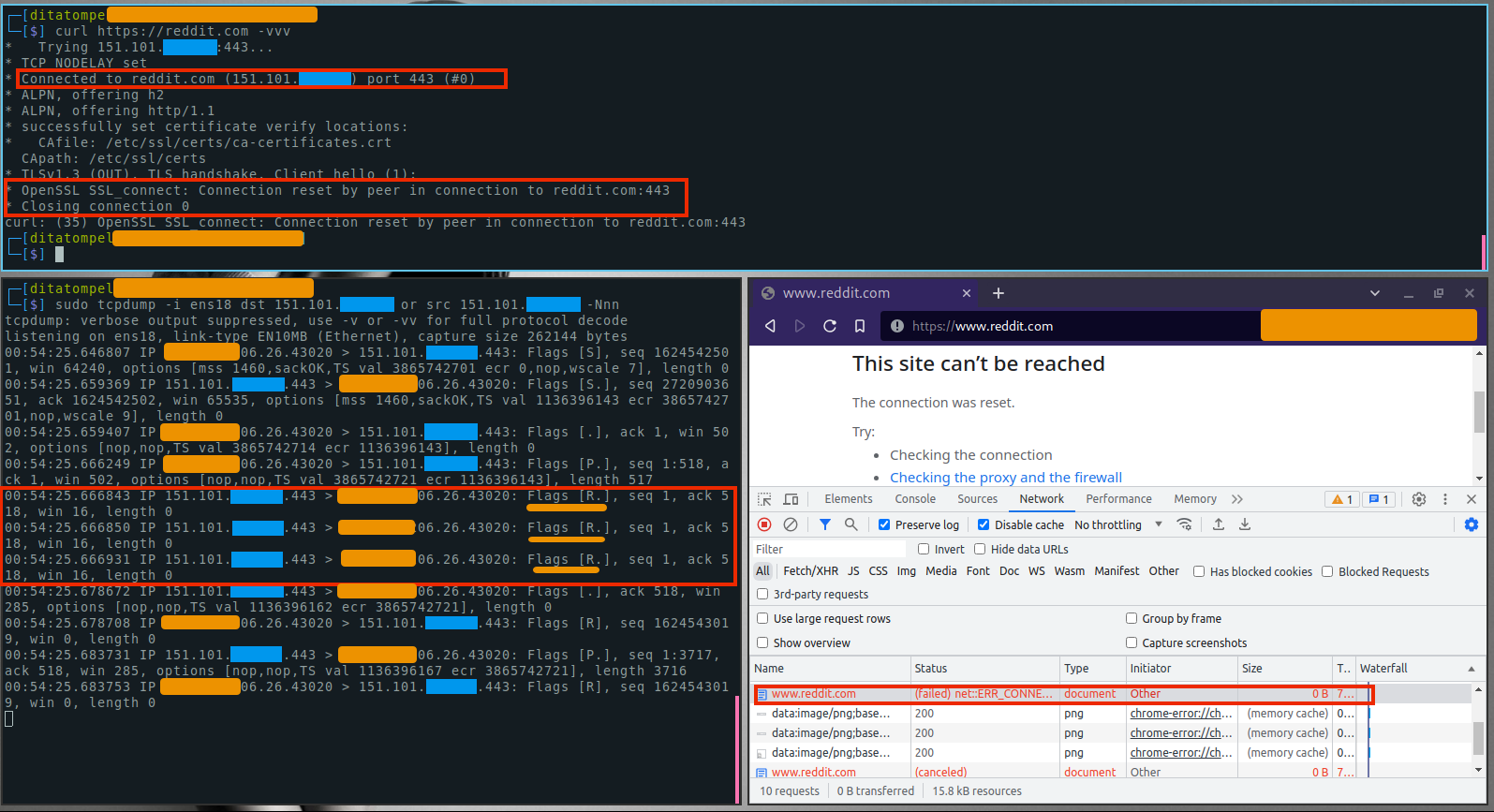Open the tab search chevron in title bar

point(1375,293)
